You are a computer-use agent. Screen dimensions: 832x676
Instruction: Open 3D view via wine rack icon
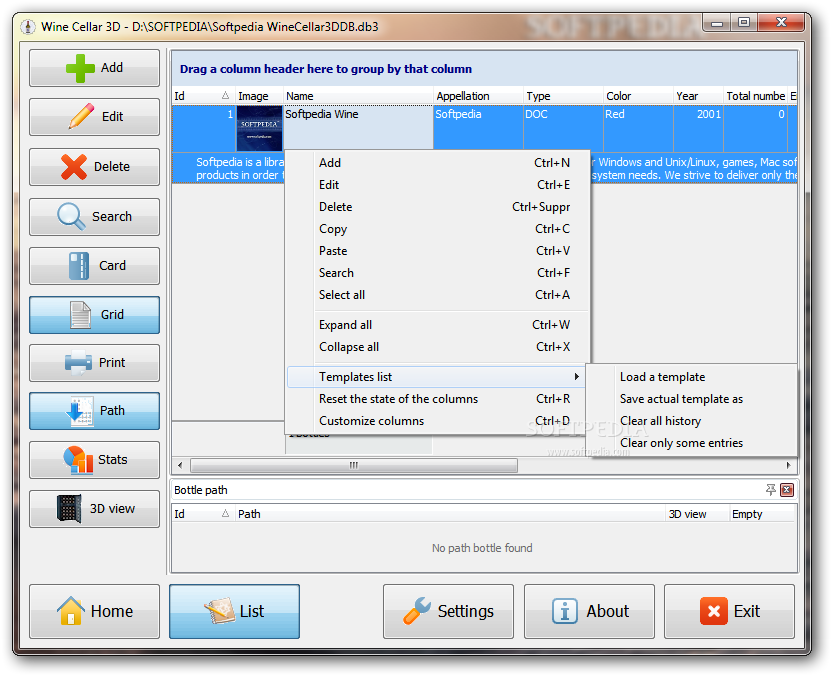tap(69, 509)
